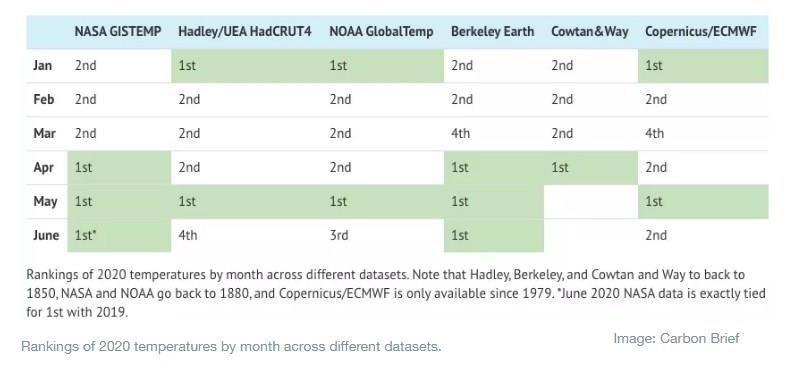This screenshot has width=811, height=387.
Task: Click the June row label
Action: click(x=46, y=235)
